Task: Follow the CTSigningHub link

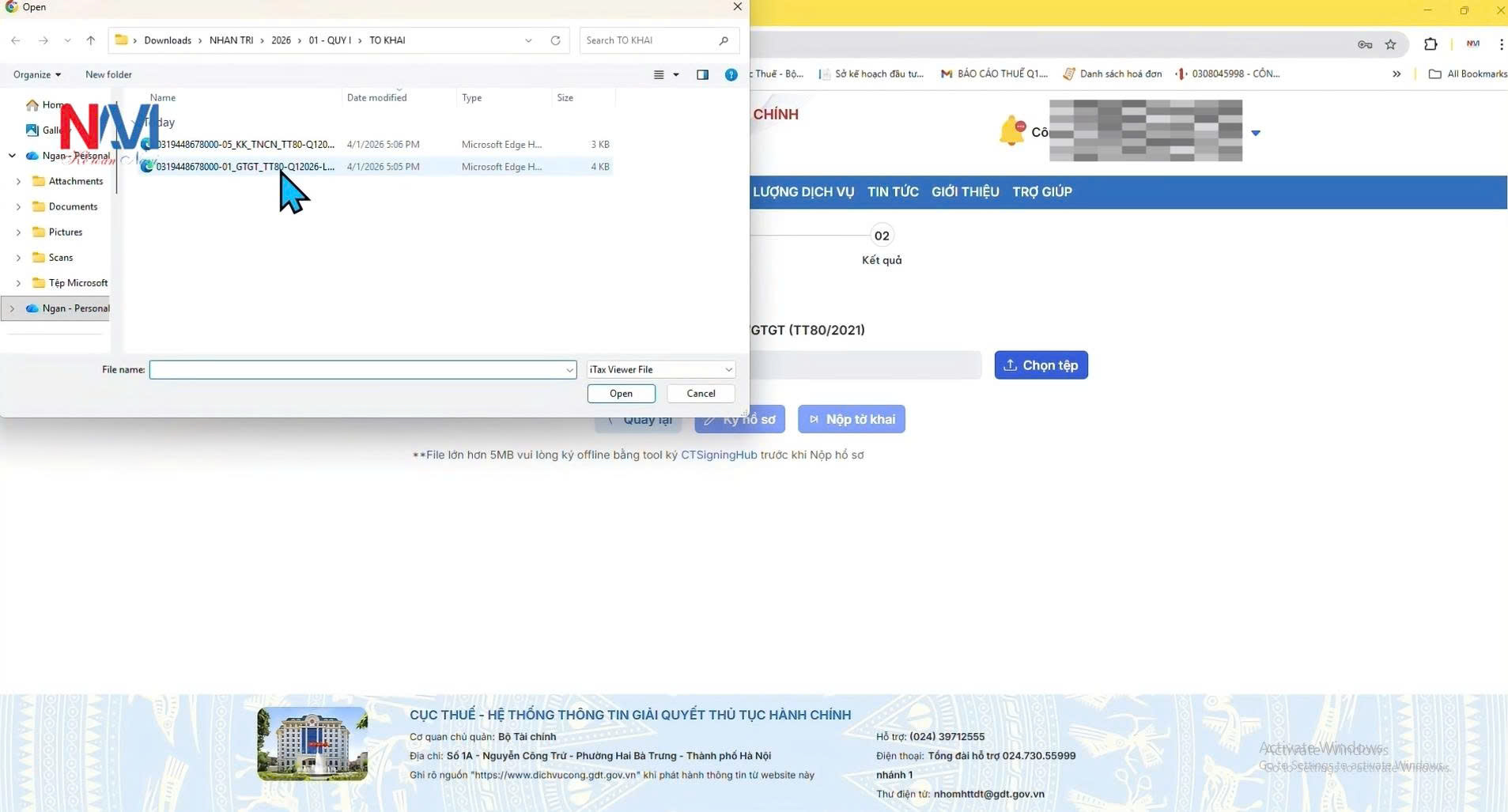Action: [718, 455]
